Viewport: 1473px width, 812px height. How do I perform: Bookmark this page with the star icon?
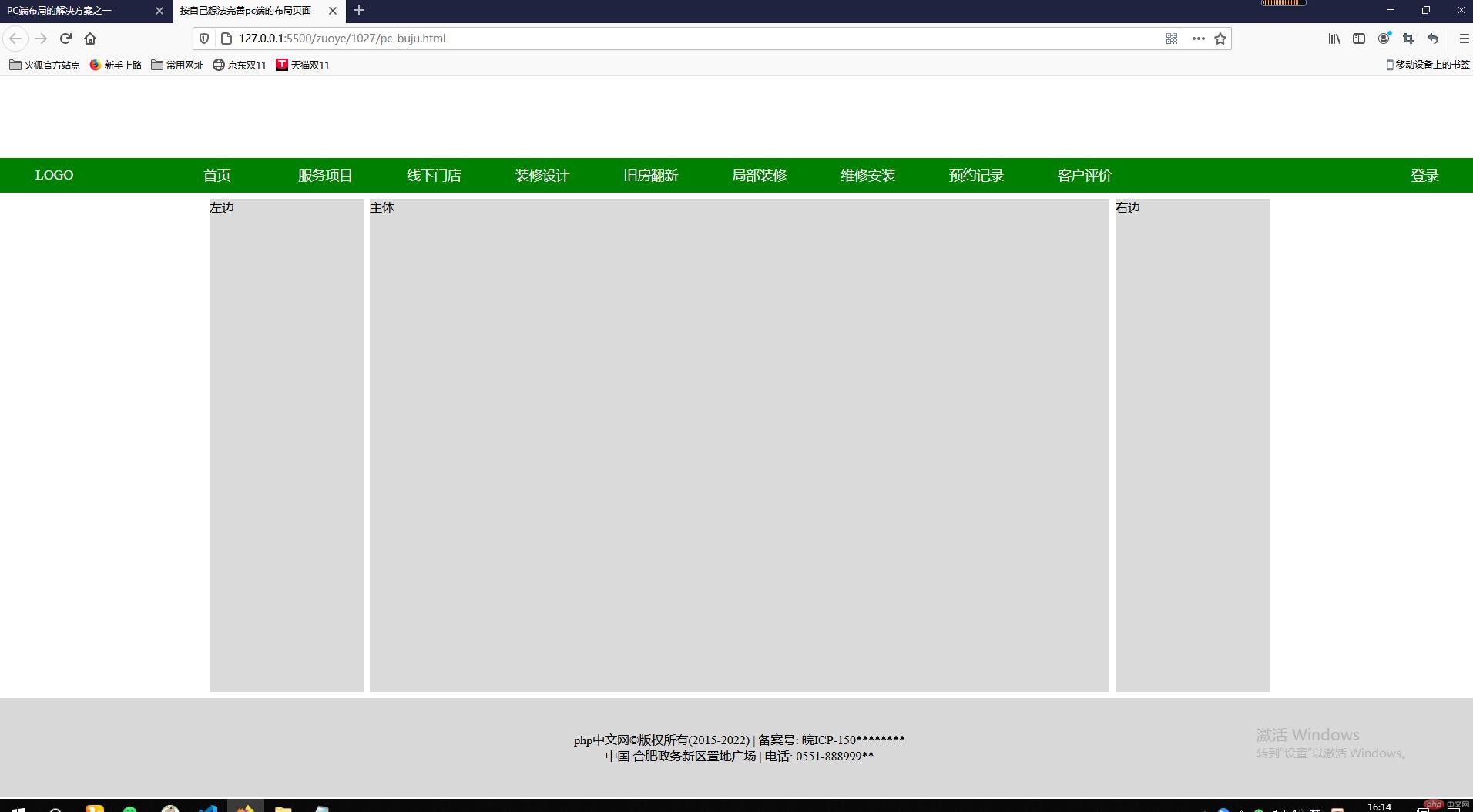(x=1220, y=39)
